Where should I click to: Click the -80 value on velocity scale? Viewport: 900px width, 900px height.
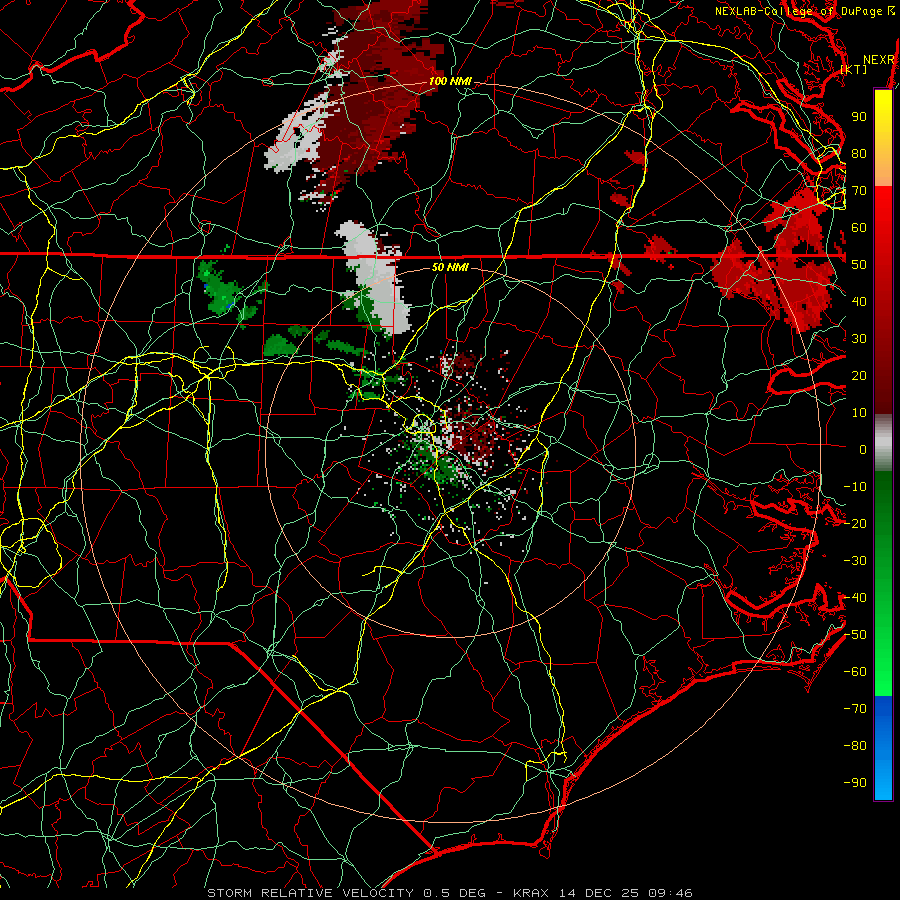coord(855,746)
